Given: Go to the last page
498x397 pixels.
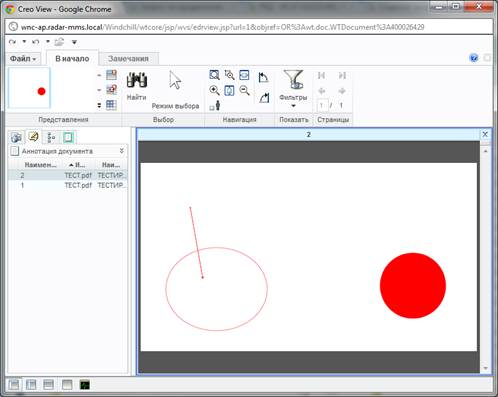Looking at the screenshot, I should pos(342,75).
